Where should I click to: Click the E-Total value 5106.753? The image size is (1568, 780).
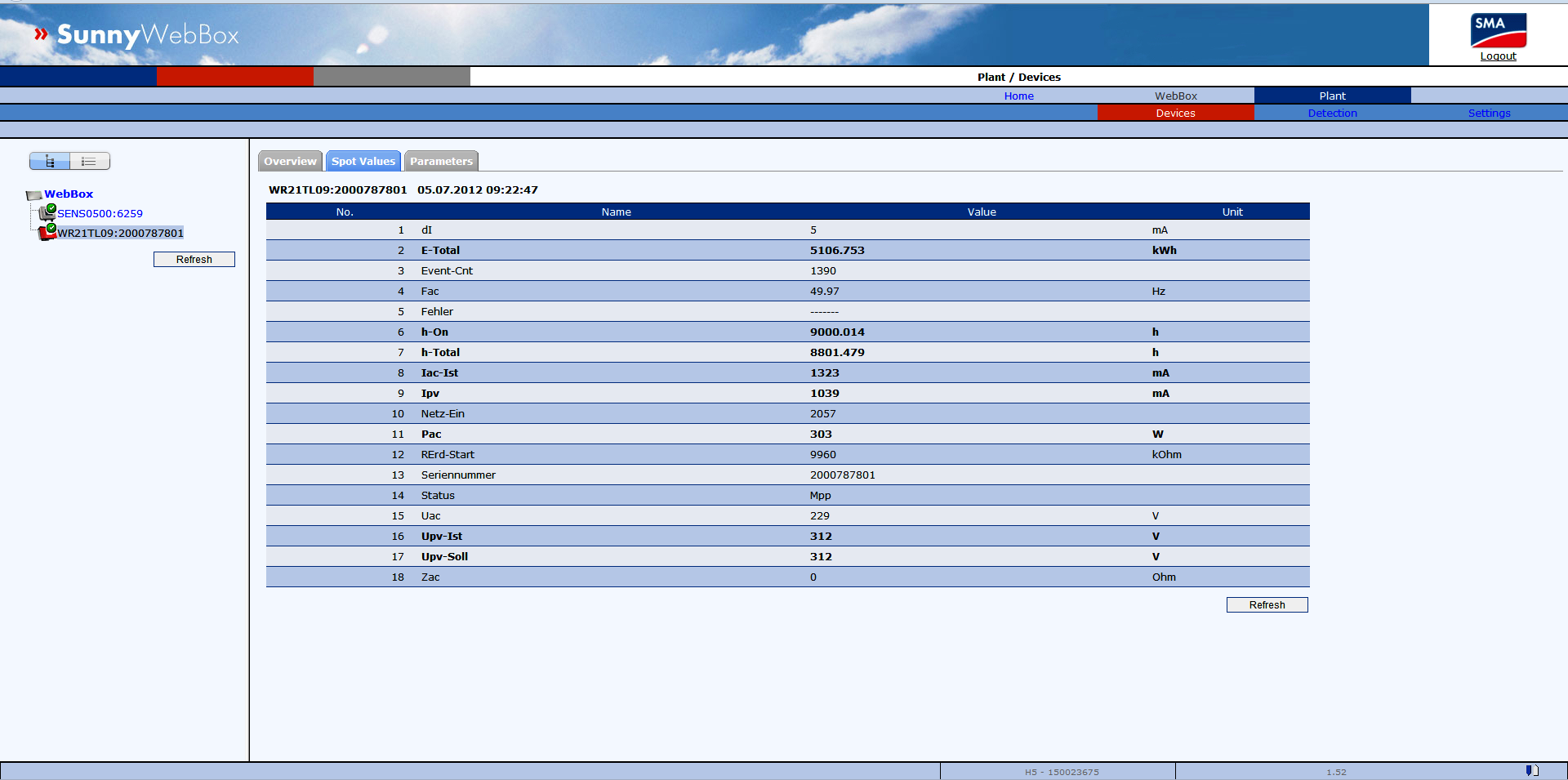837,251
